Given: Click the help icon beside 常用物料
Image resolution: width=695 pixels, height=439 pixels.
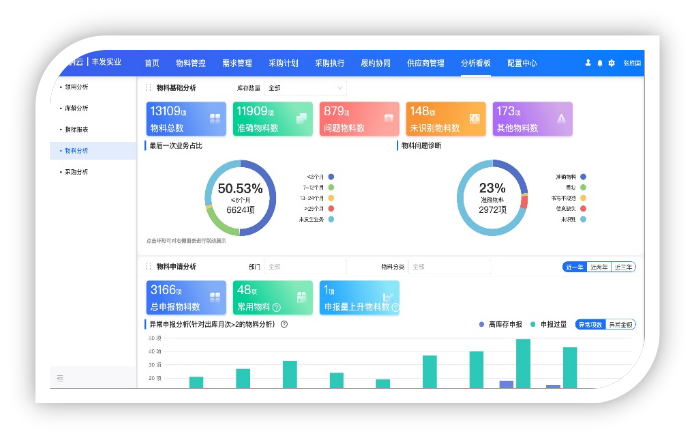Looking at the screenshot, I should pyautogui.click(x=276, y=307).
